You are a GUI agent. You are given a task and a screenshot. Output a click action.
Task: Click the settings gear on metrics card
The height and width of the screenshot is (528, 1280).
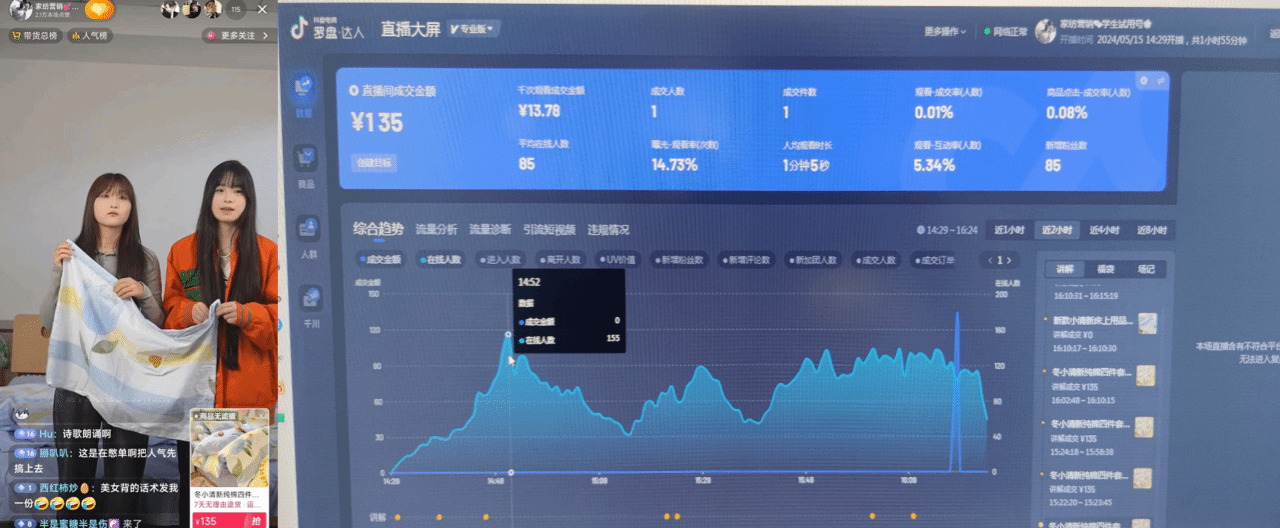click(1143, 80)
